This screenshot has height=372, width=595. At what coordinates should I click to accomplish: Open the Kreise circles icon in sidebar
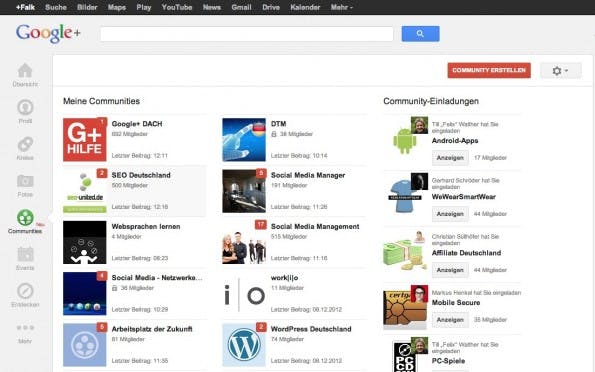(x=25, y=144)
